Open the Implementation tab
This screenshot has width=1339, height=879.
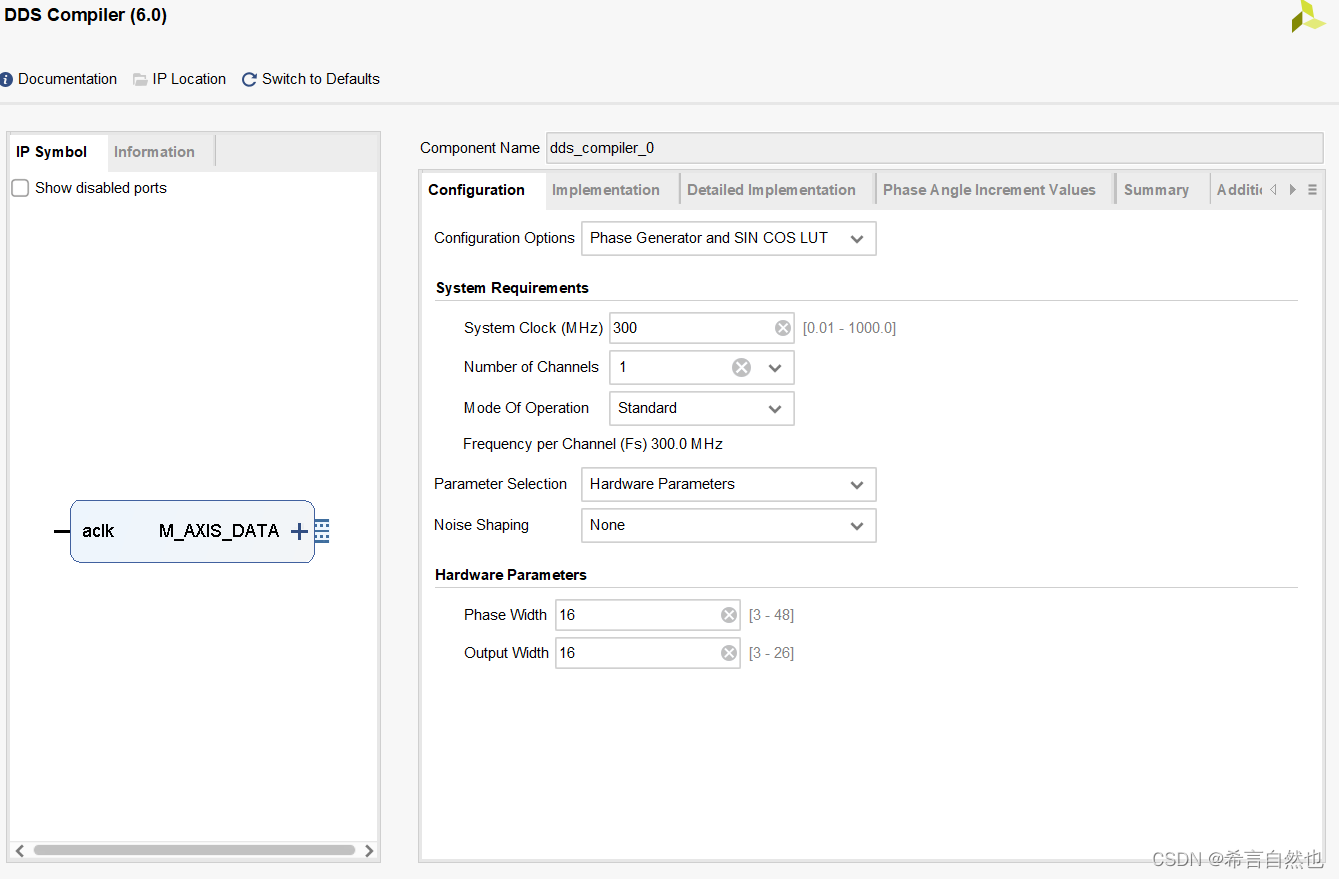(x=606, y=190)
